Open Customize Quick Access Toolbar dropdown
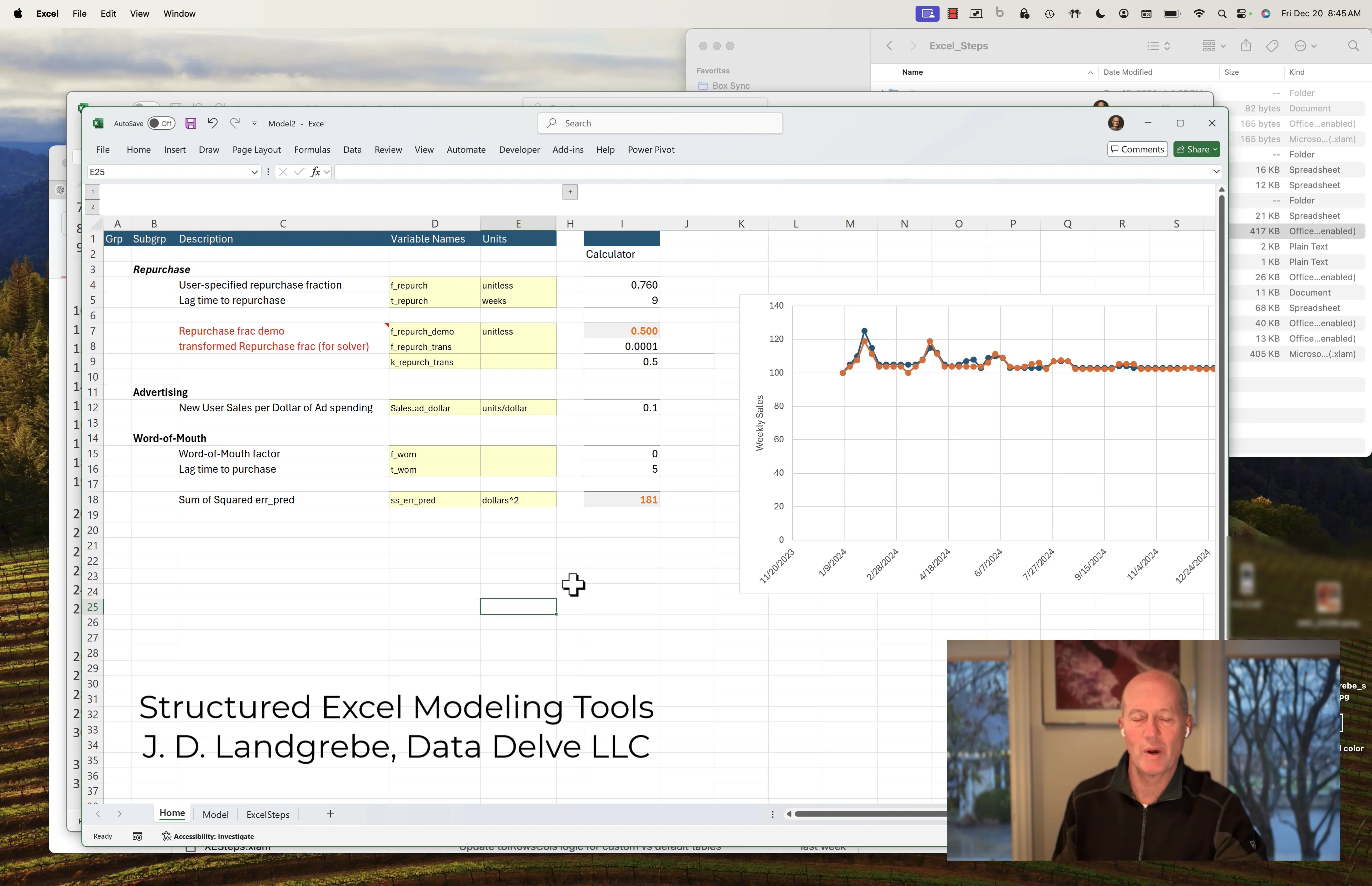The height and width of the screenshot is (886, 1372). pyautogui.click(x=254, y=123)
